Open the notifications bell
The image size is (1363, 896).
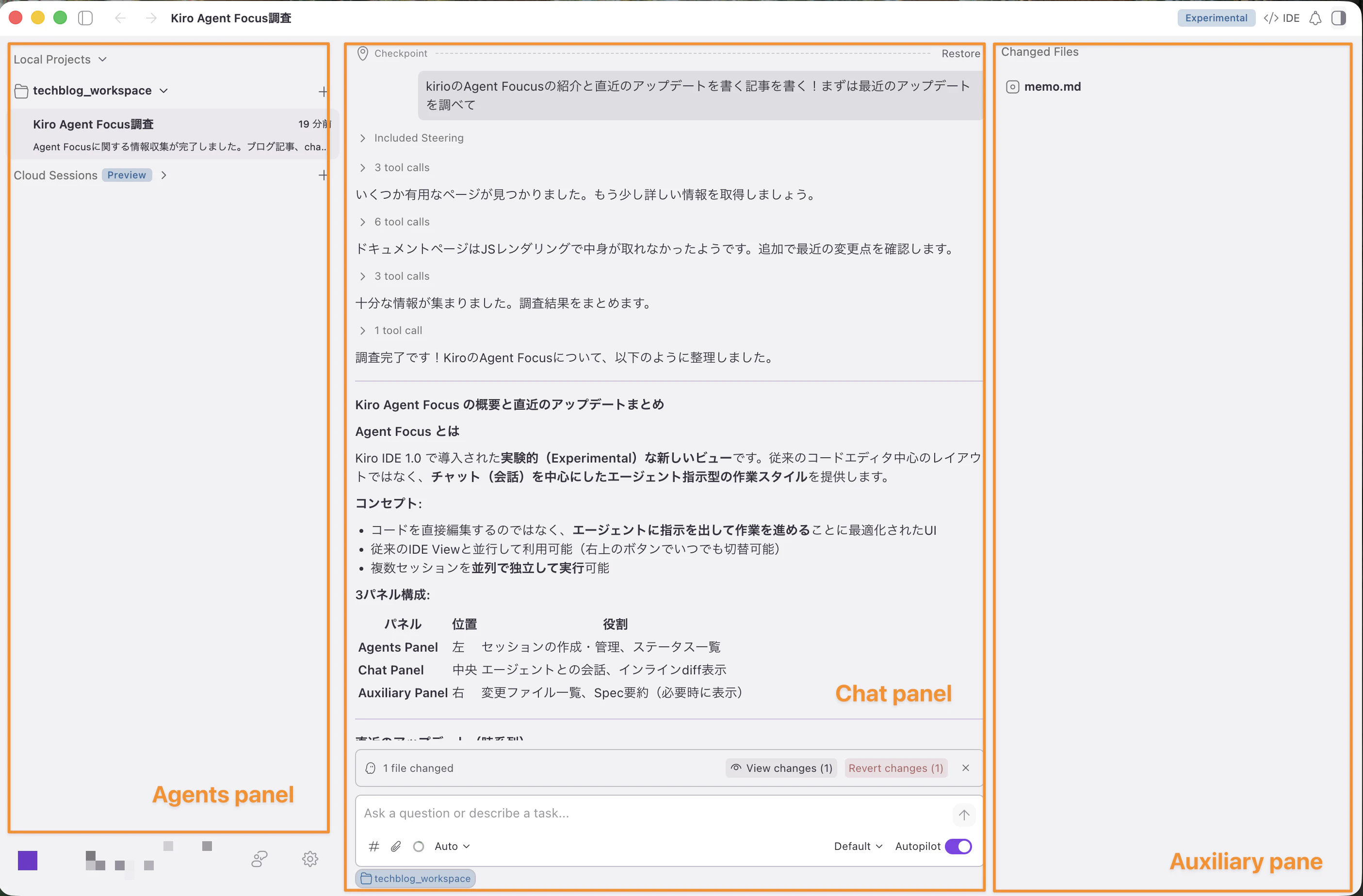[1315, 18]
